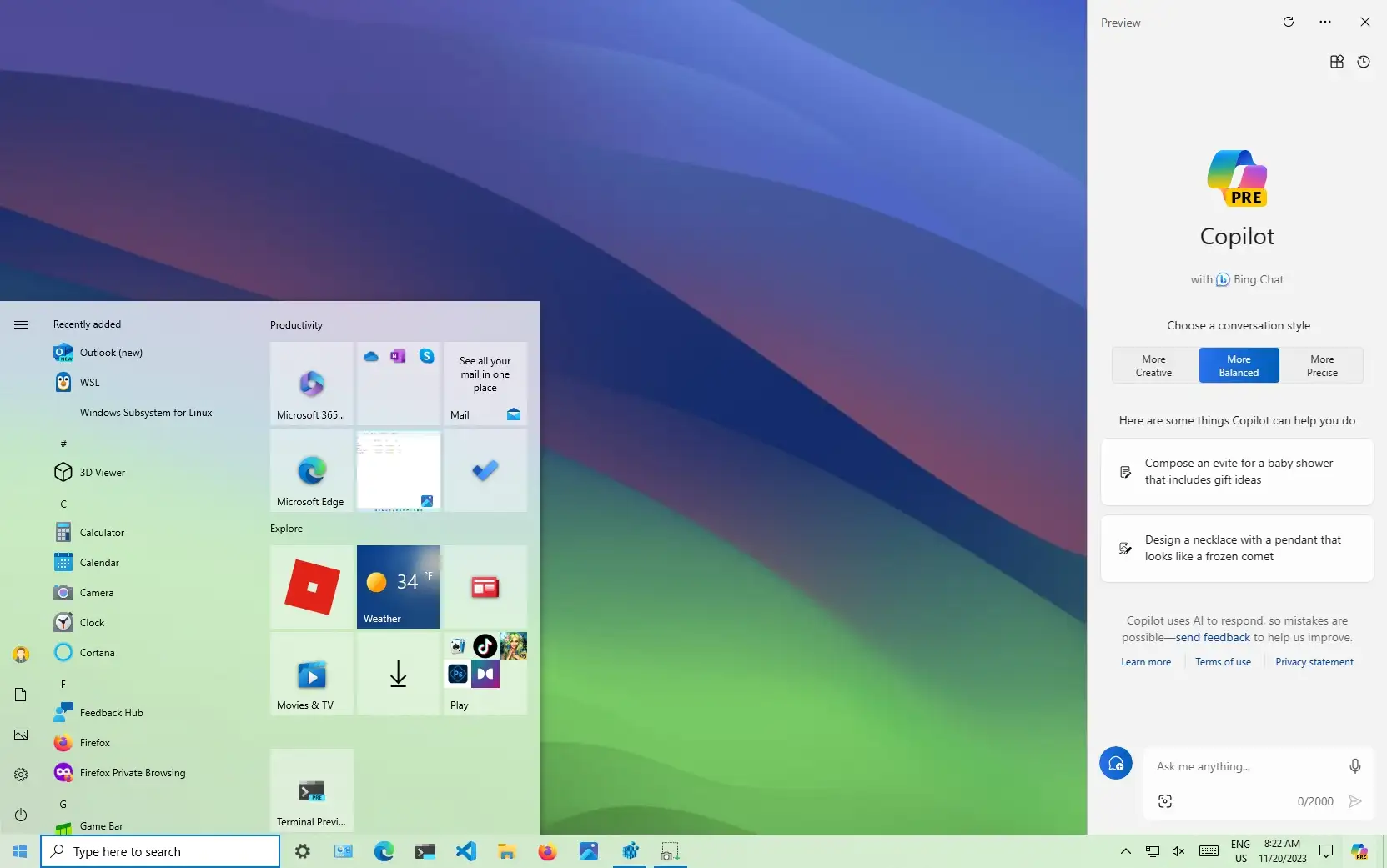This screenshot has width=1387, height=868.
Task: Select More Precise conversation style
Action: click(x=1322, y=366)
